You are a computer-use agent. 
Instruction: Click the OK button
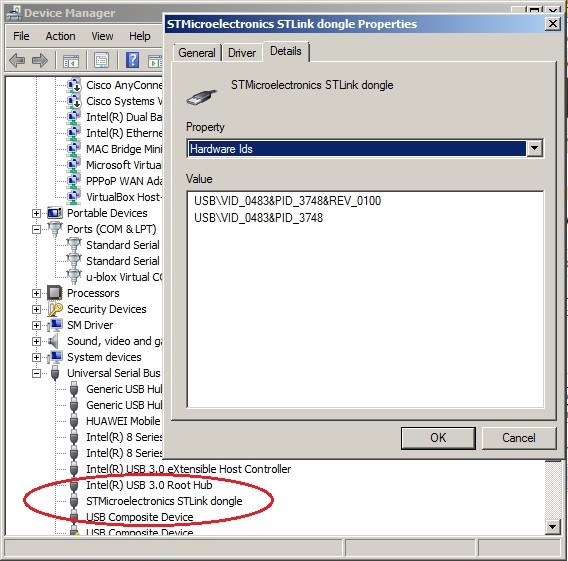tap(438, 438)
